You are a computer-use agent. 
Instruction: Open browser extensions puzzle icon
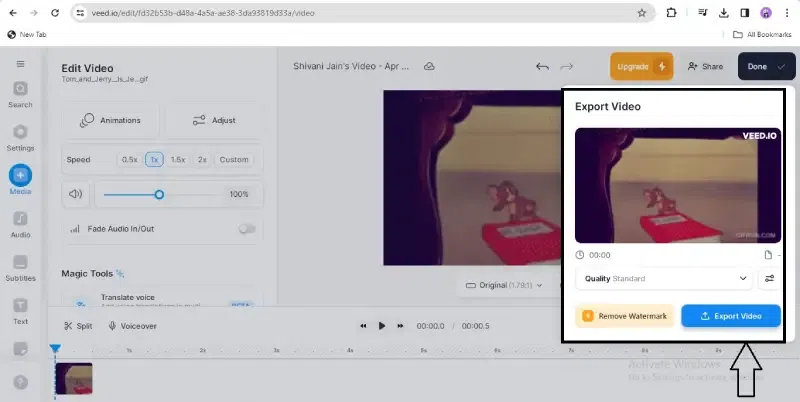[x=671, y=13]
